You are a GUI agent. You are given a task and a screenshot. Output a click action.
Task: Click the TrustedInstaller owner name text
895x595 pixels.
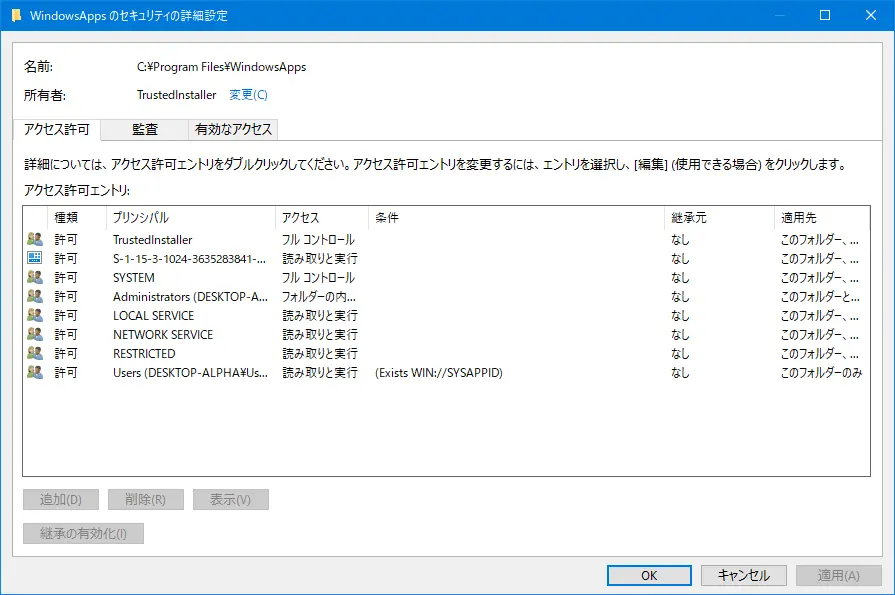pyautogui.click(x=176, y=95)
